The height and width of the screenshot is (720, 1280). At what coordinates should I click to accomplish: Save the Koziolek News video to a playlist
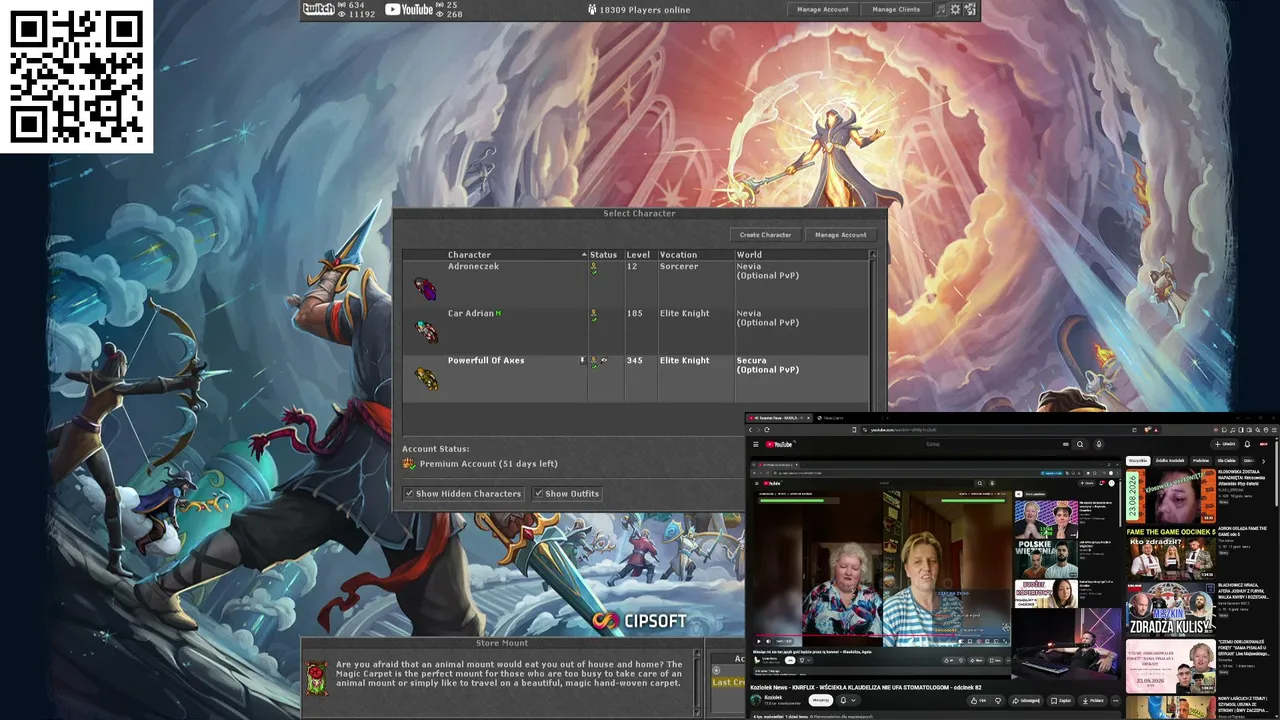tap(1061, 700)
